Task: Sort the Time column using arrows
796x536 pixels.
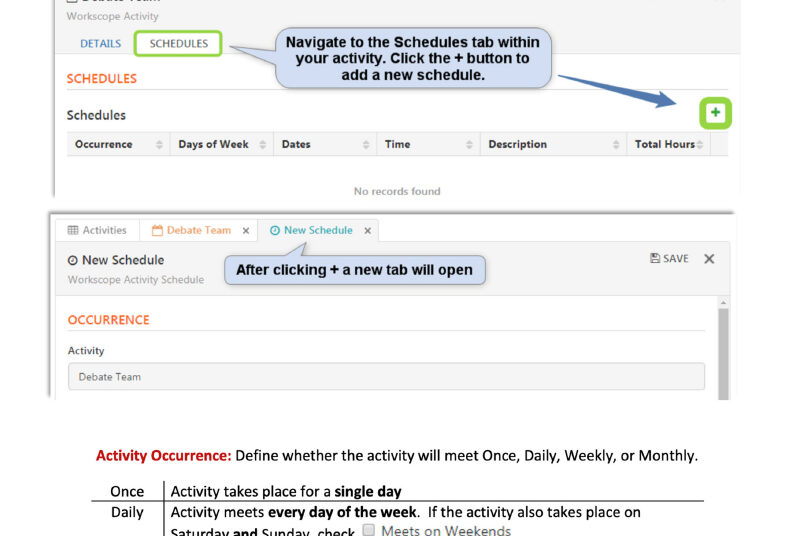Action: (x=469, y=145)
